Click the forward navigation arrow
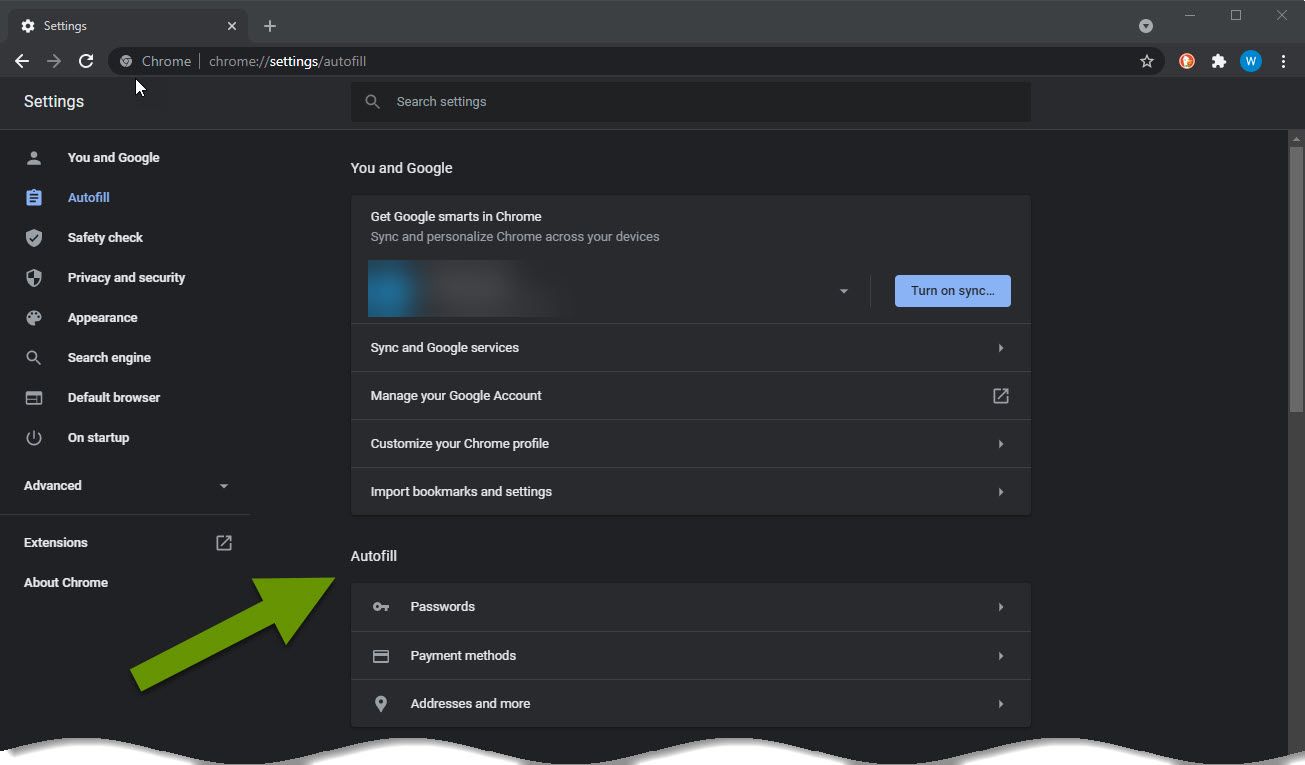Viewport: 1305px width, 765px height. click(54, 61)
